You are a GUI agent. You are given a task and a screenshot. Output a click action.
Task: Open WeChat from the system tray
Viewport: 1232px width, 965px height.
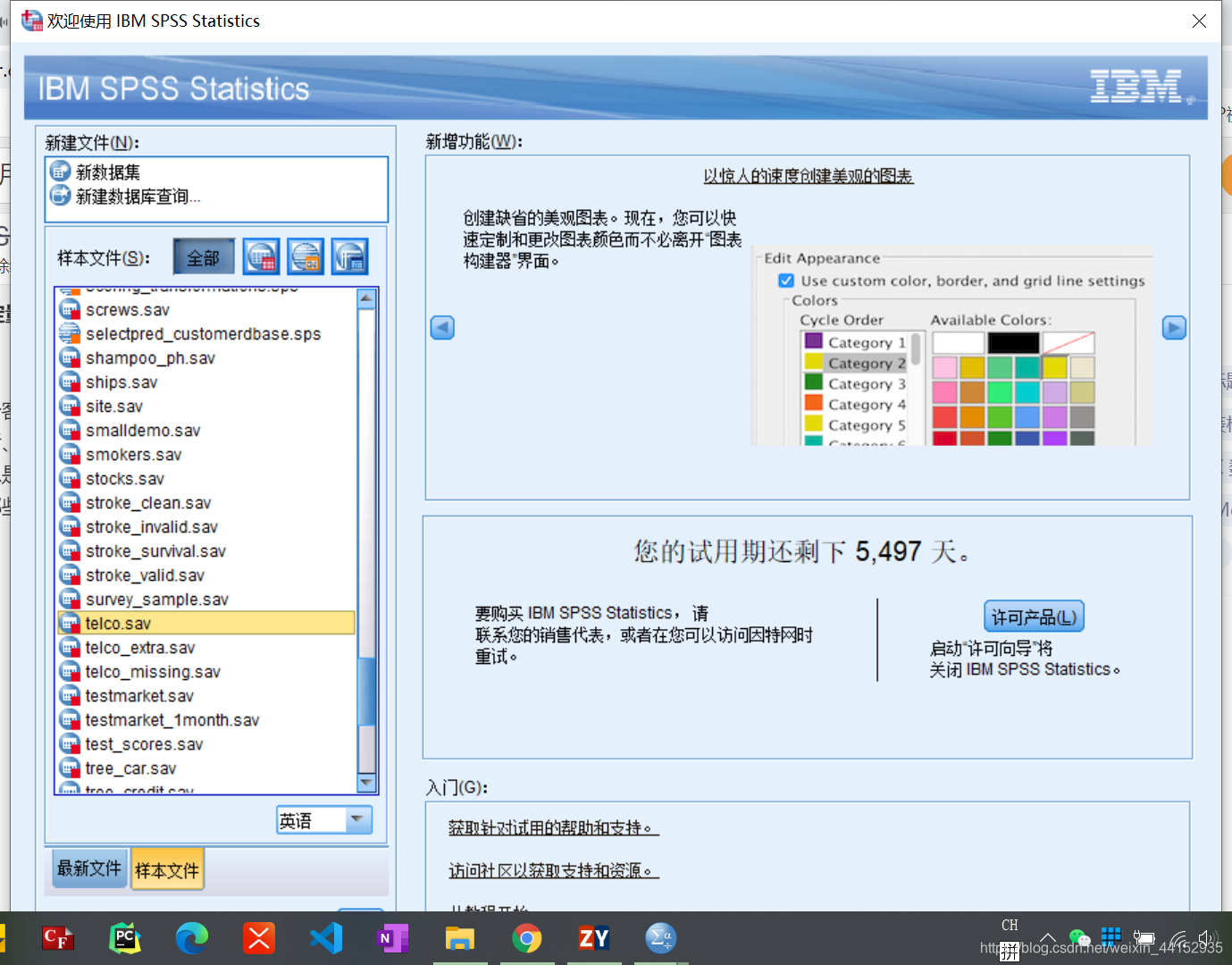[1080, 938]
